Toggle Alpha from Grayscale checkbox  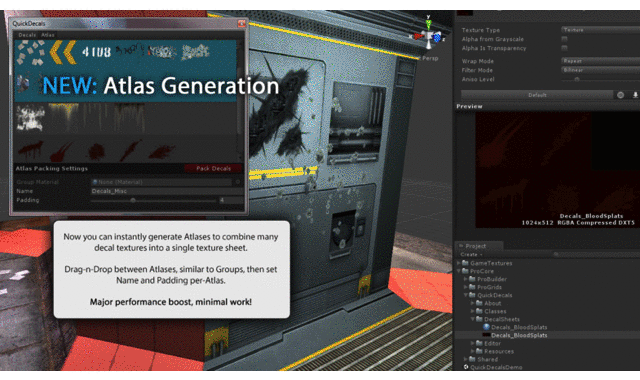564,39
